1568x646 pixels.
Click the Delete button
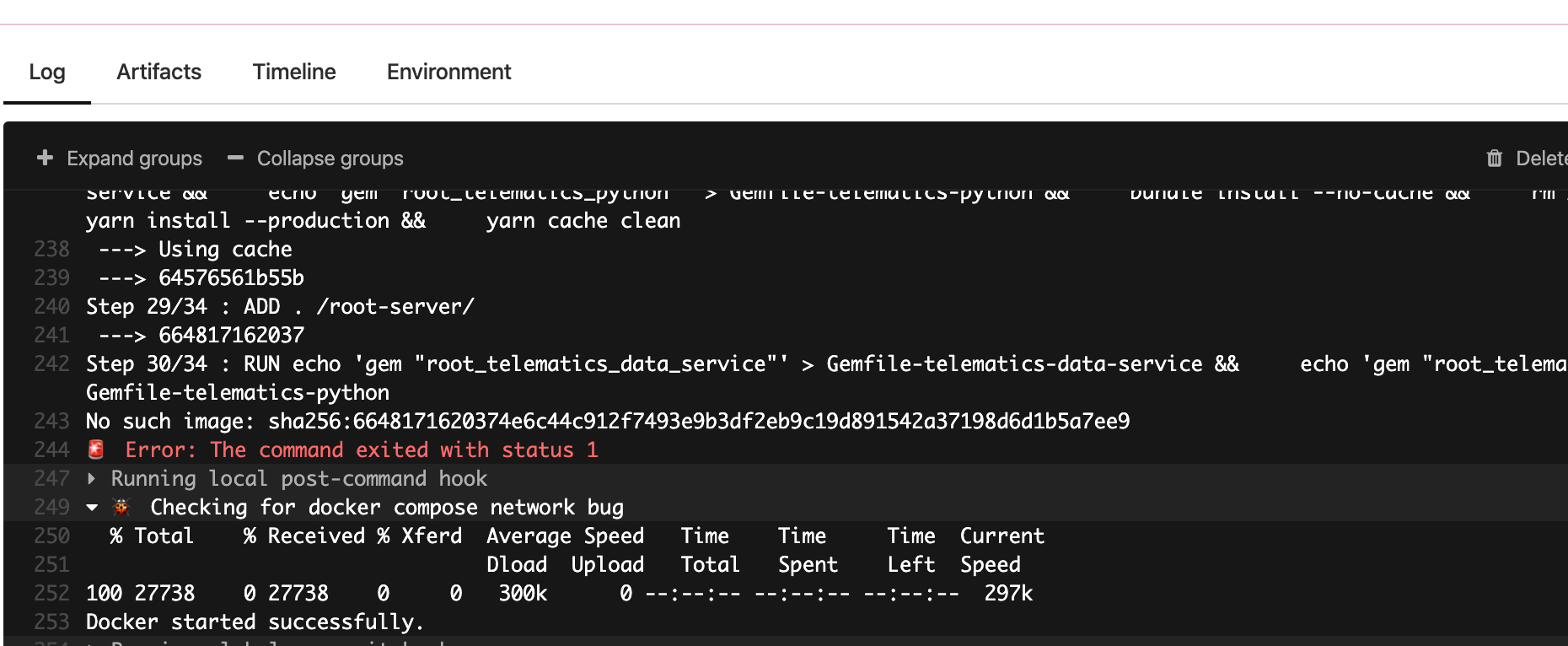click(1534, 159)
